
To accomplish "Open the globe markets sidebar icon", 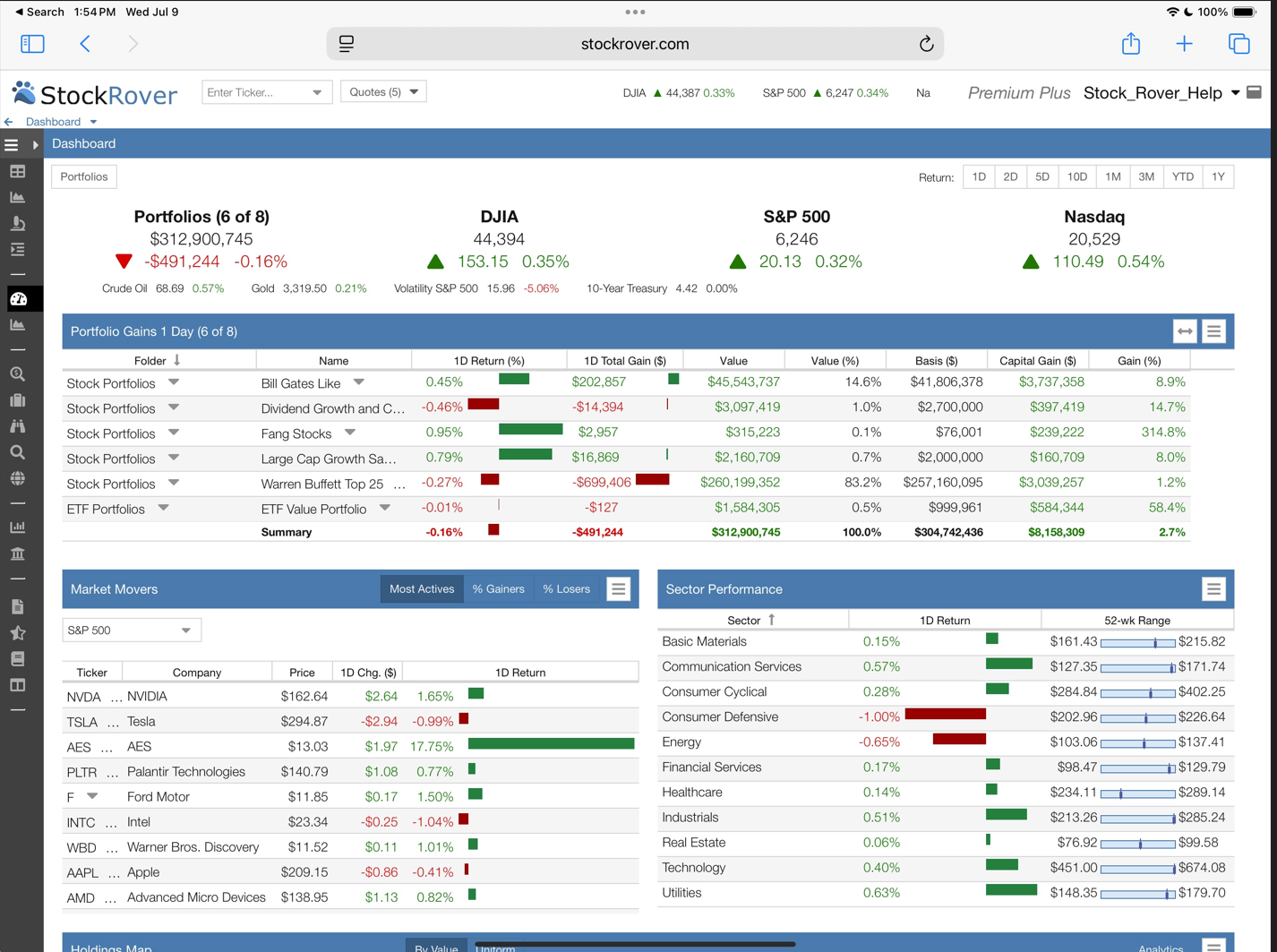I will click(18, 478).
